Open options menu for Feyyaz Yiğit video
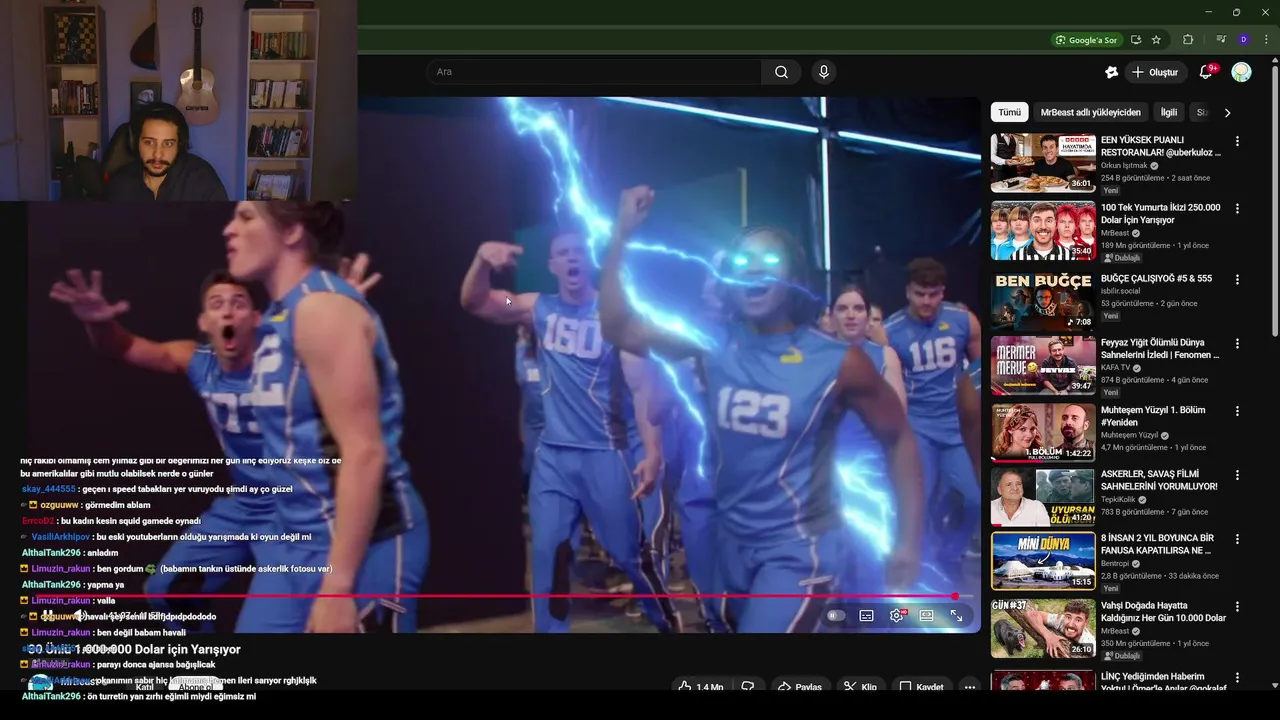The image size is (1280, 720). click(x=1237, y=344)
